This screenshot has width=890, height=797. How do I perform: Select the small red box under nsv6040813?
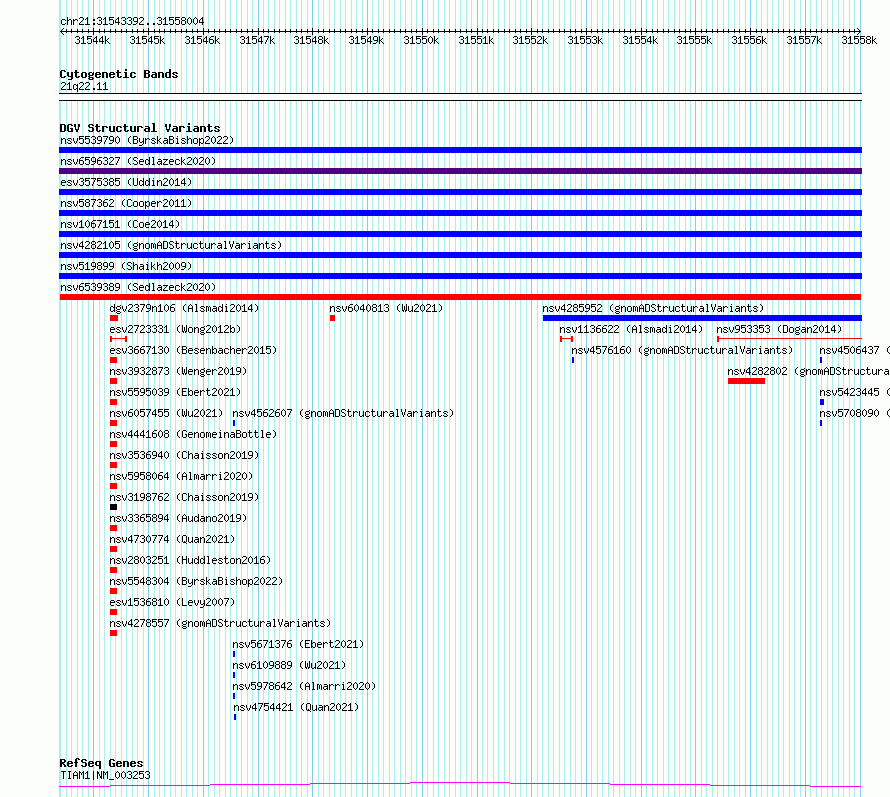[x=333, y=318]
